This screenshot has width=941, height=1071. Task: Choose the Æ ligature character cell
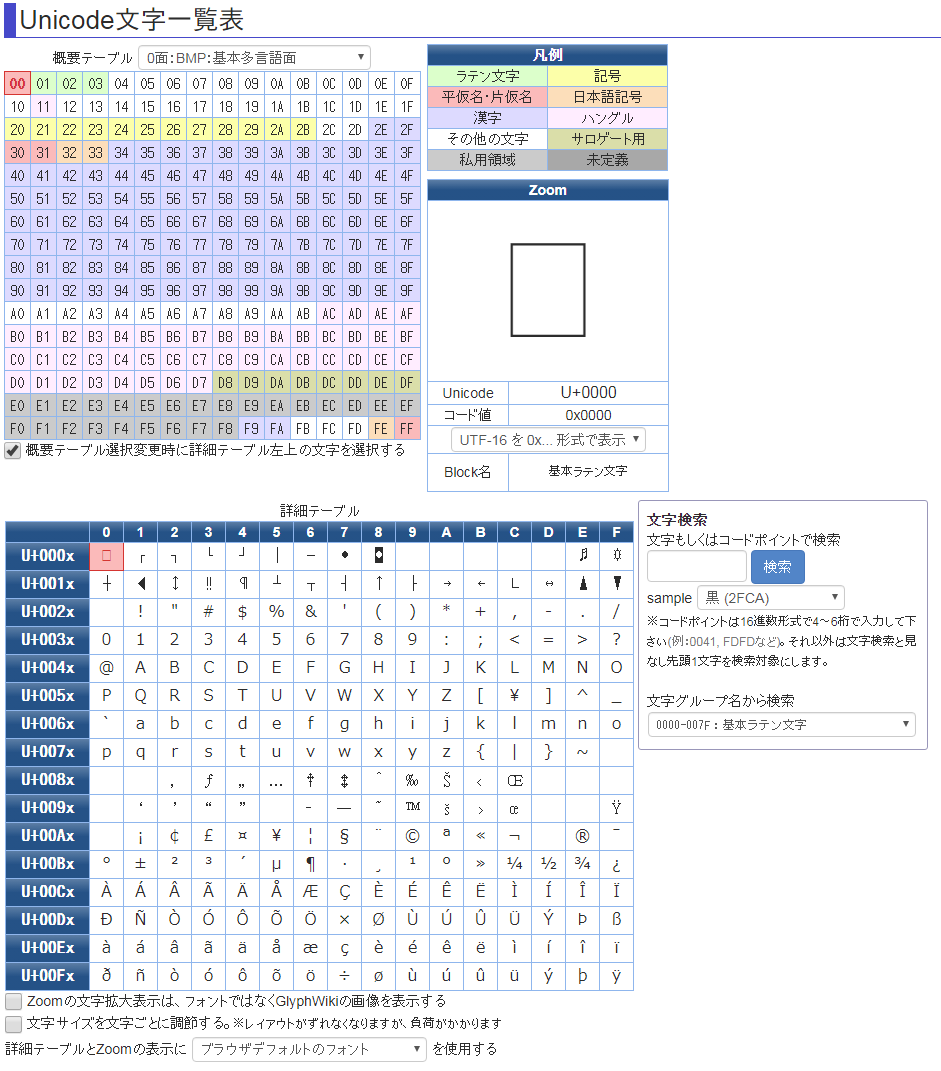tap(310, 892)
